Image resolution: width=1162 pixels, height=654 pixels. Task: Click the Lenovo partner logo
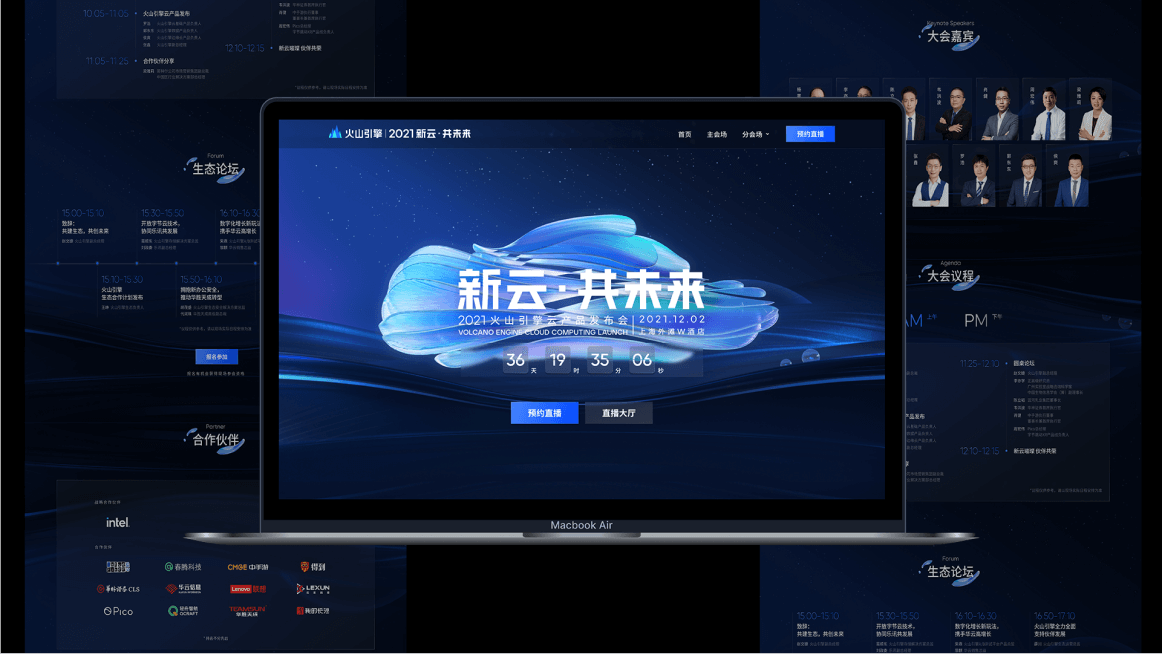coord(248,589)
